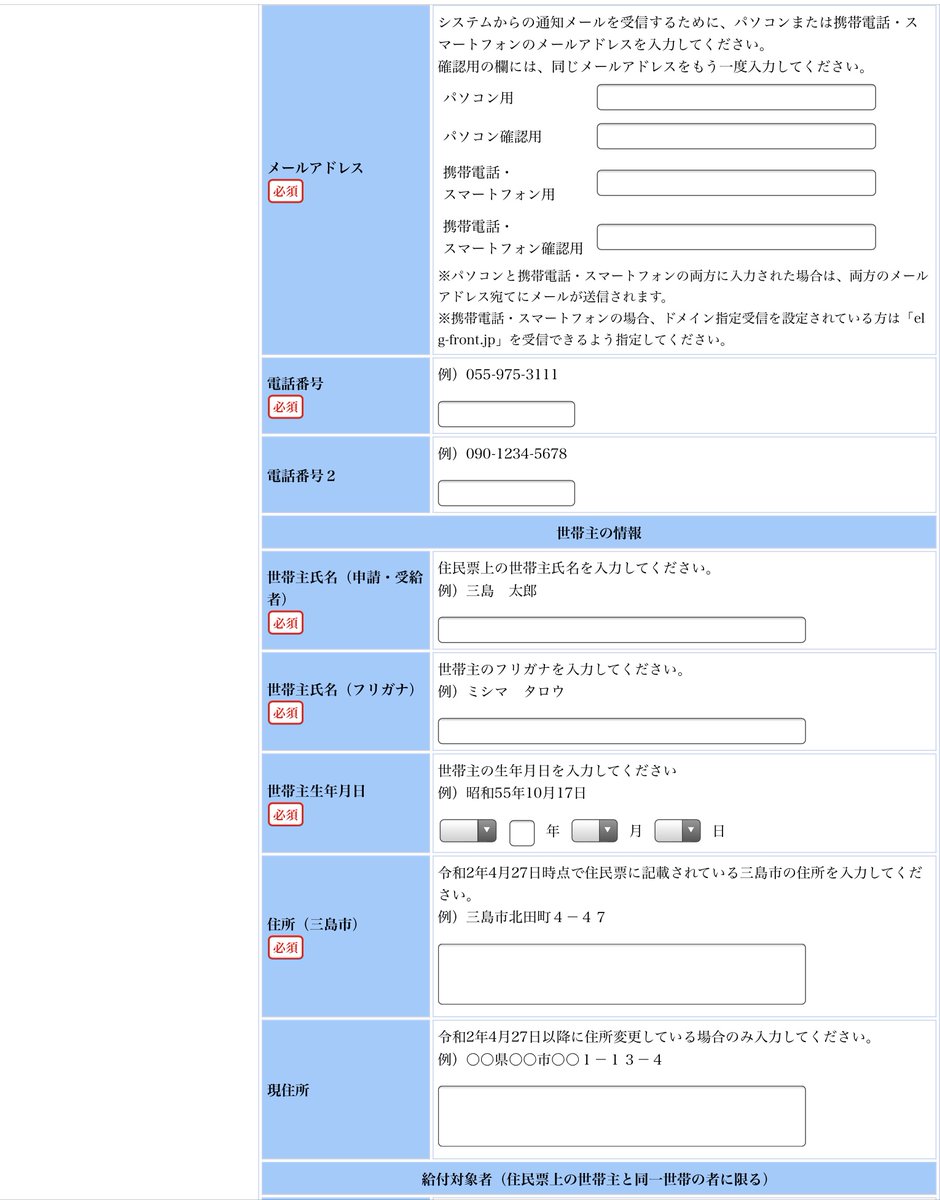Click the 必須 badge under メールアドレス
The width and height of the screenshot is (940, 1200).
284,189
